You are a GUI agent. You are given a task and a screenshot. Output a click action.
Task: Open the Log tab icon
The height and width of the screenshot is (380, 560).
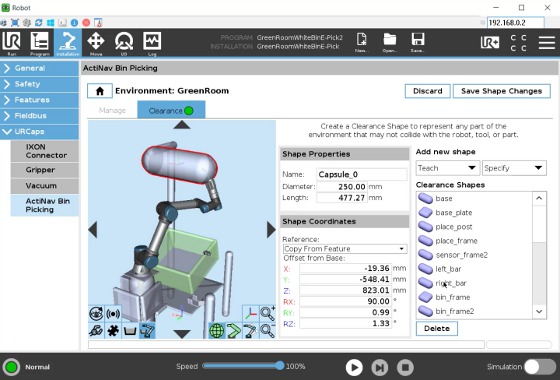click(152, 43)
